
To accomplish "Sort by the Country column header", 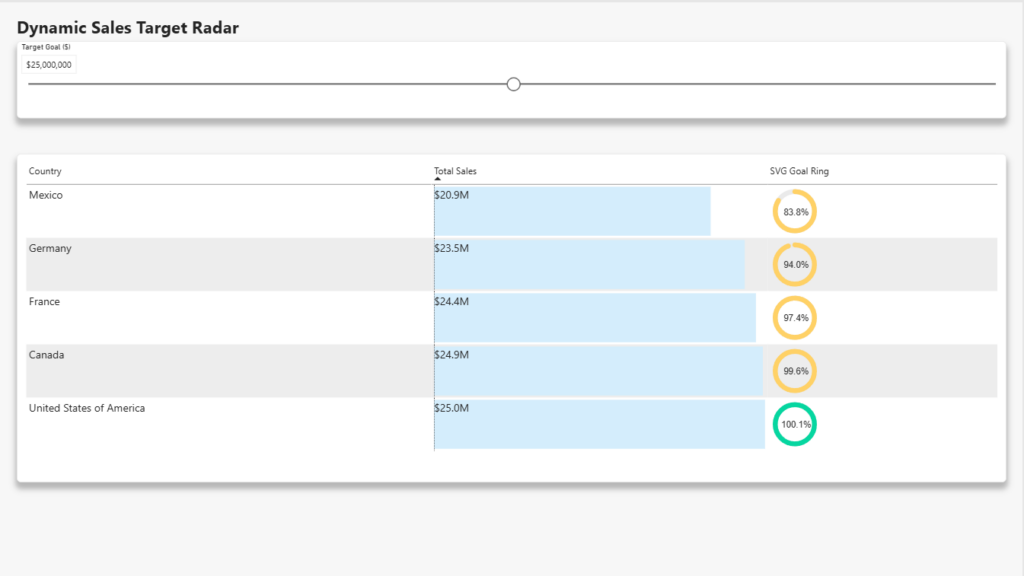I will (45, 171).
